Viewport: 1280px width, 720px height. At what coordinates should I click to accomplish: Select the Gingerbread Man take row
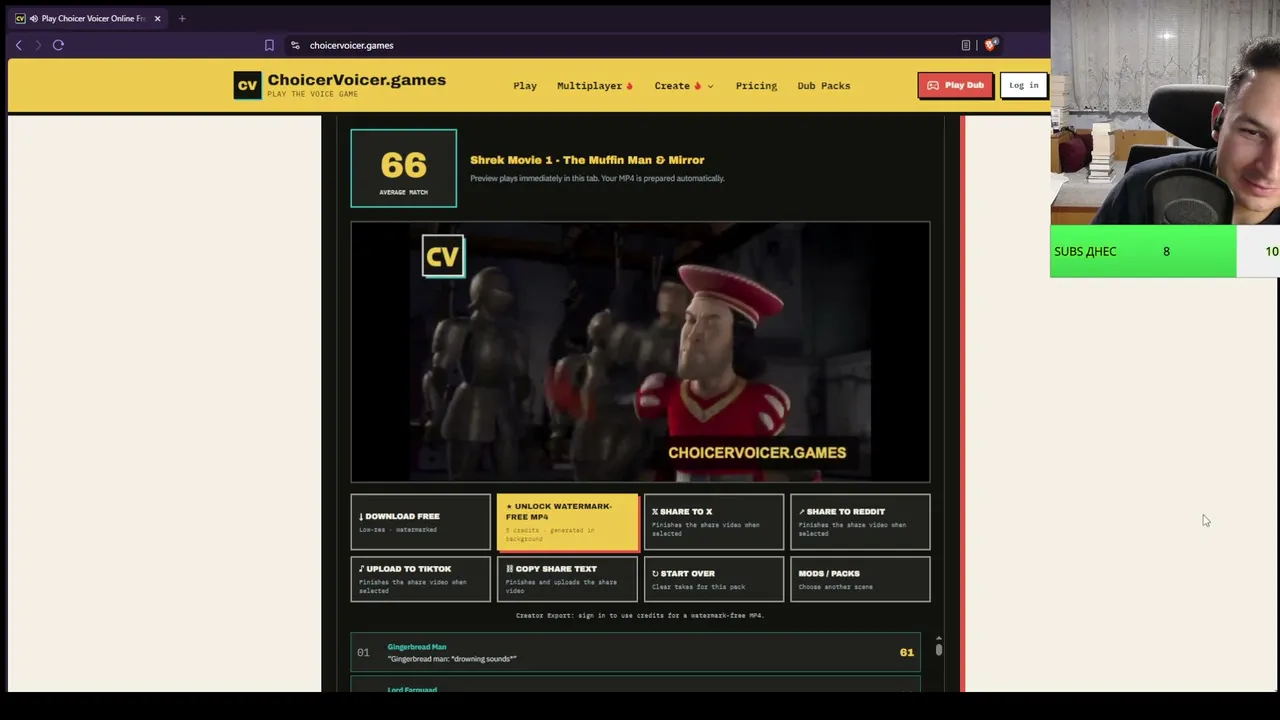(x=635, y=652)
